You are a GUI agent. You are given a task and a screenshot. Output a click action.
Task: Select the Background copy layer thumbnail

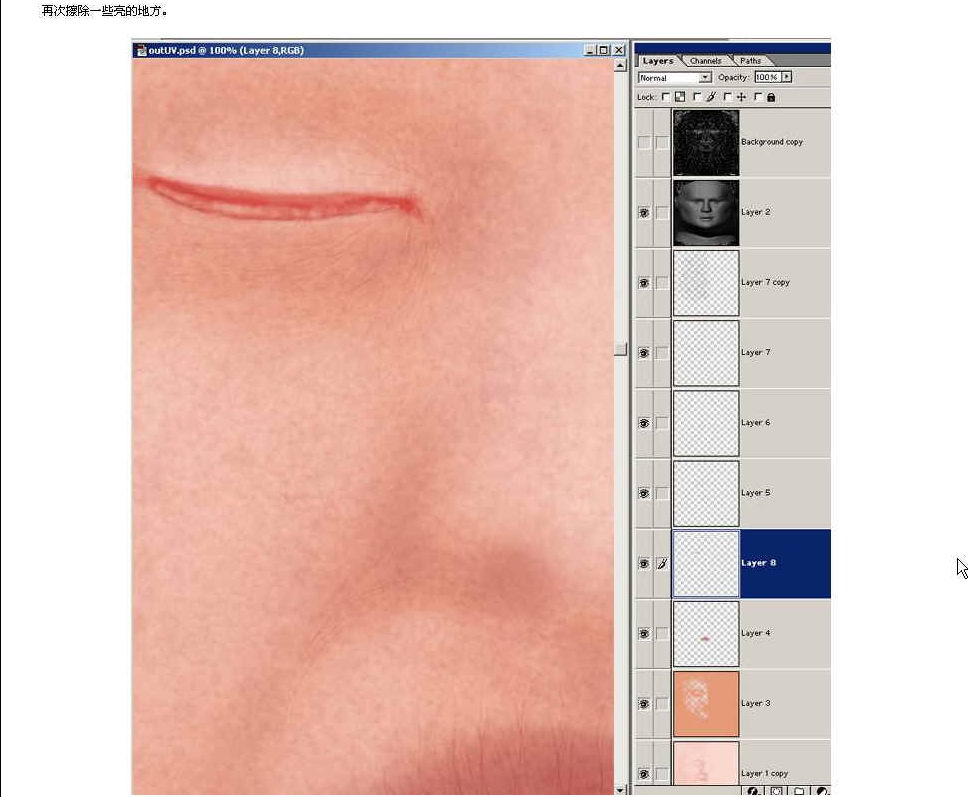point(706,143)
